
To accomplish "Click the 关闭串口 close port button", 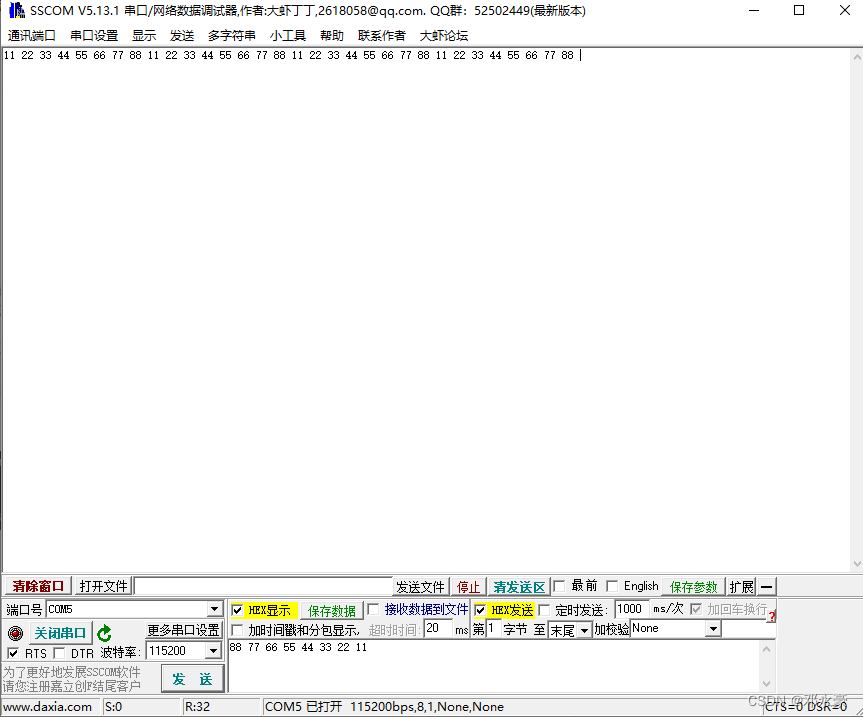I will 58,632.
